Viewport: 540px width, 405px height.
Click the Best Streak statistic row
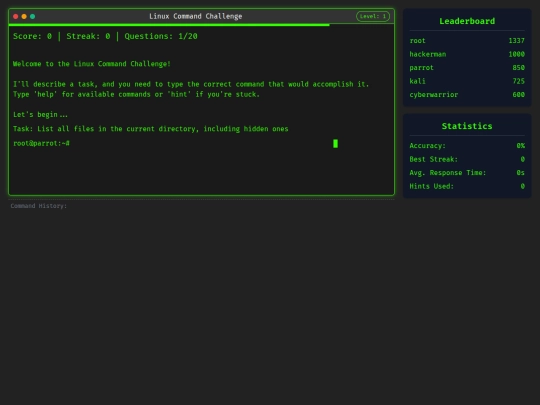(467, 159)
